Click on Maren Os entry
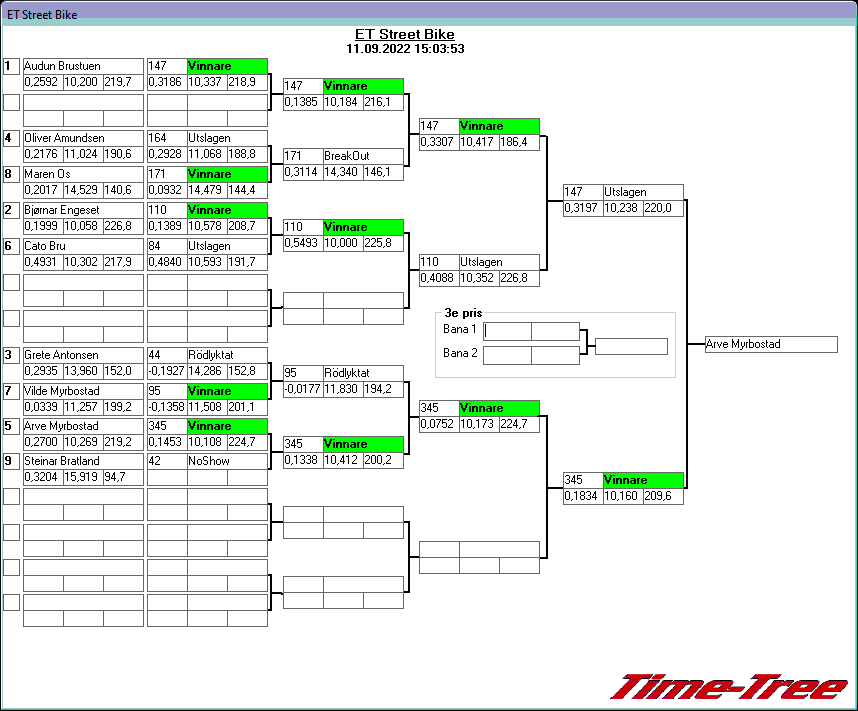Screen dimensions: 858x711 [83, 174]
